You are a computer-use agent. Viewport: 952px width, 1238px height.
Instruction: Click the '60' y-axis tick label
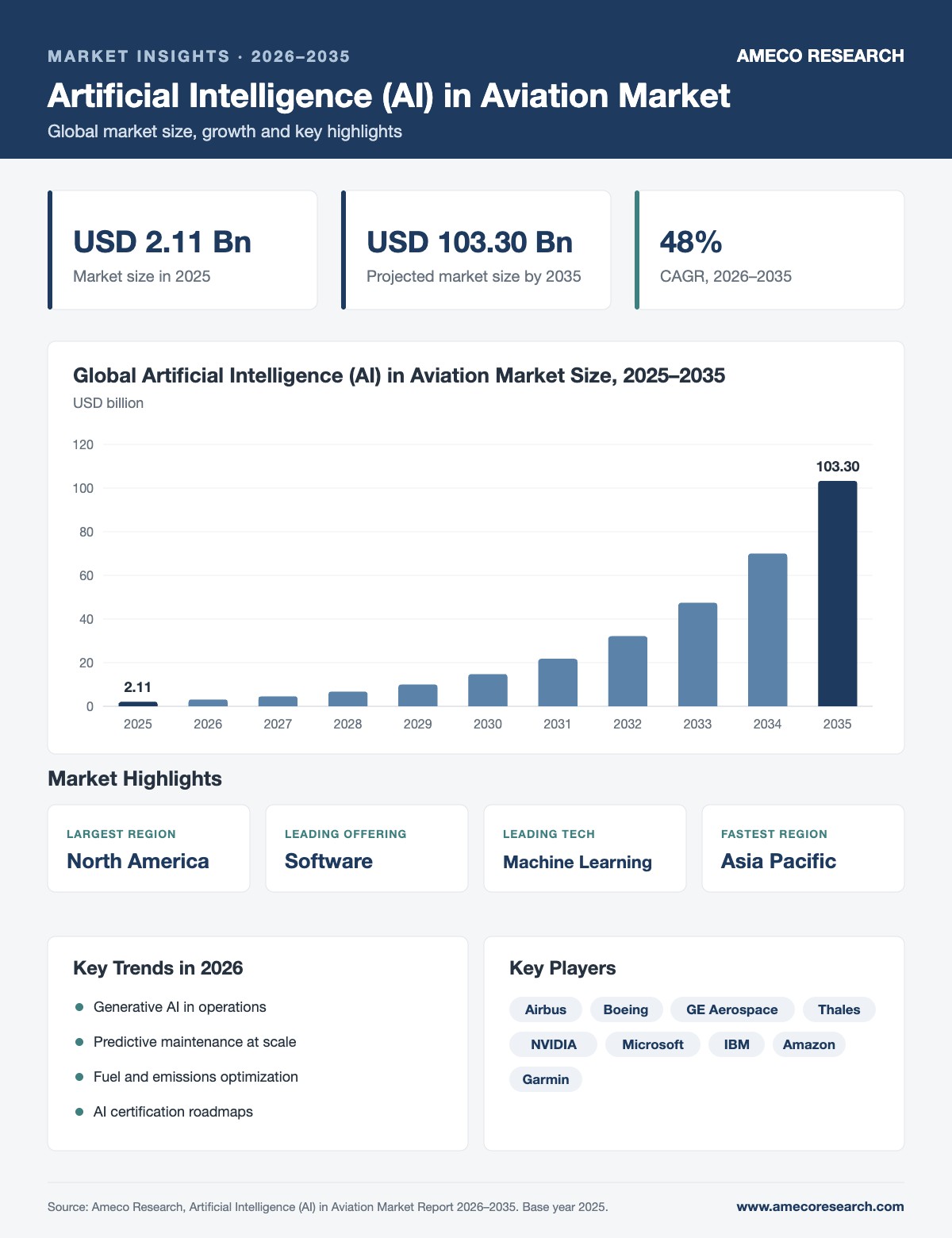point(86,575)
